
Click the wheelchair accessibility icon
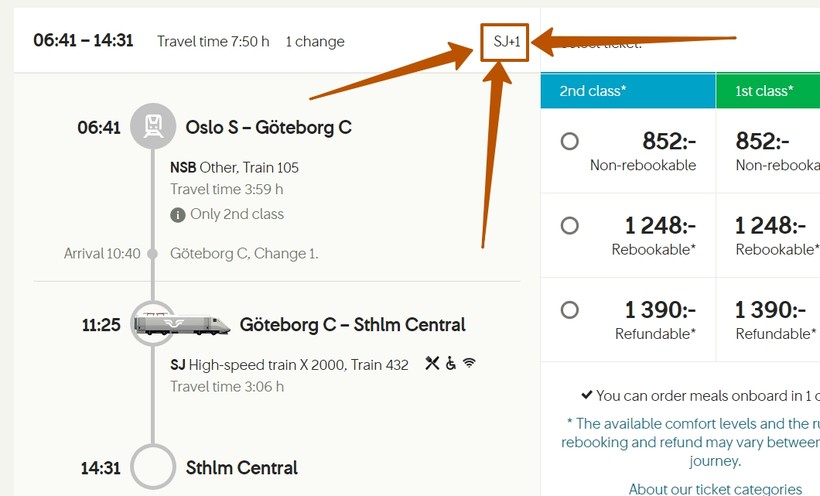[x=451, y=364]
